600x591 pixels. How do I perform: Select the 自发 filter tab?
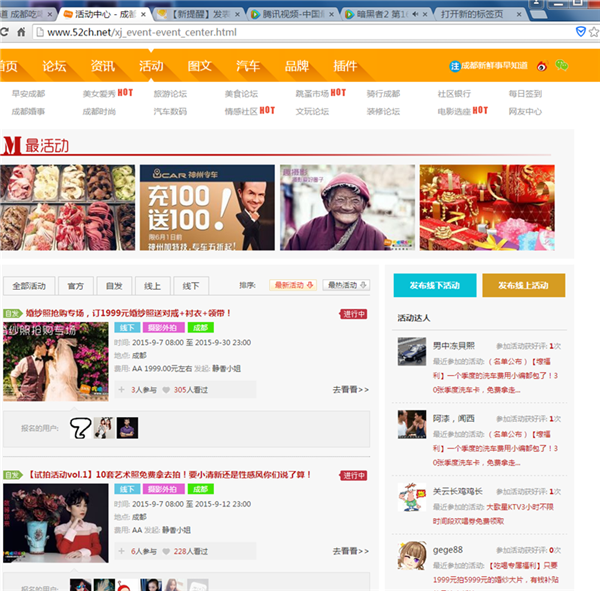click(x=114, y=286)
